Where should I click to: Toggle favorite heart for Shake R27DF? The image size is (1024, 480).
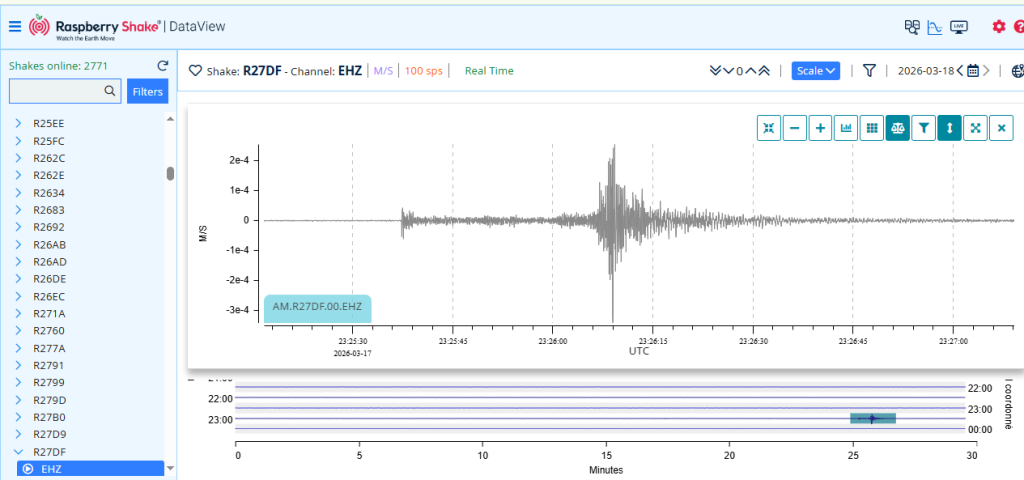pyautogui.click(x=196, y=71)
